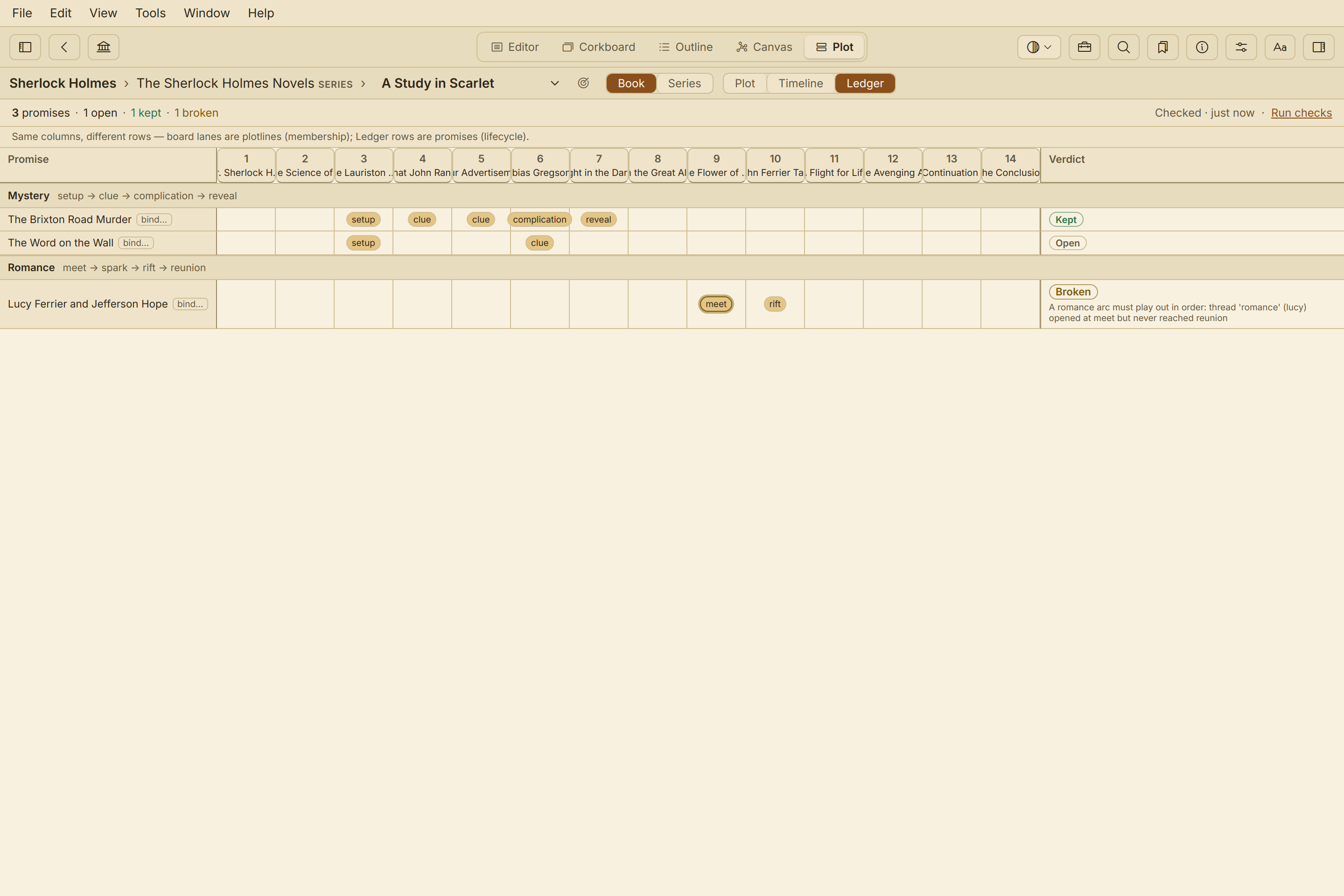Open the theme contrast dropdown

coord(1039,47)
